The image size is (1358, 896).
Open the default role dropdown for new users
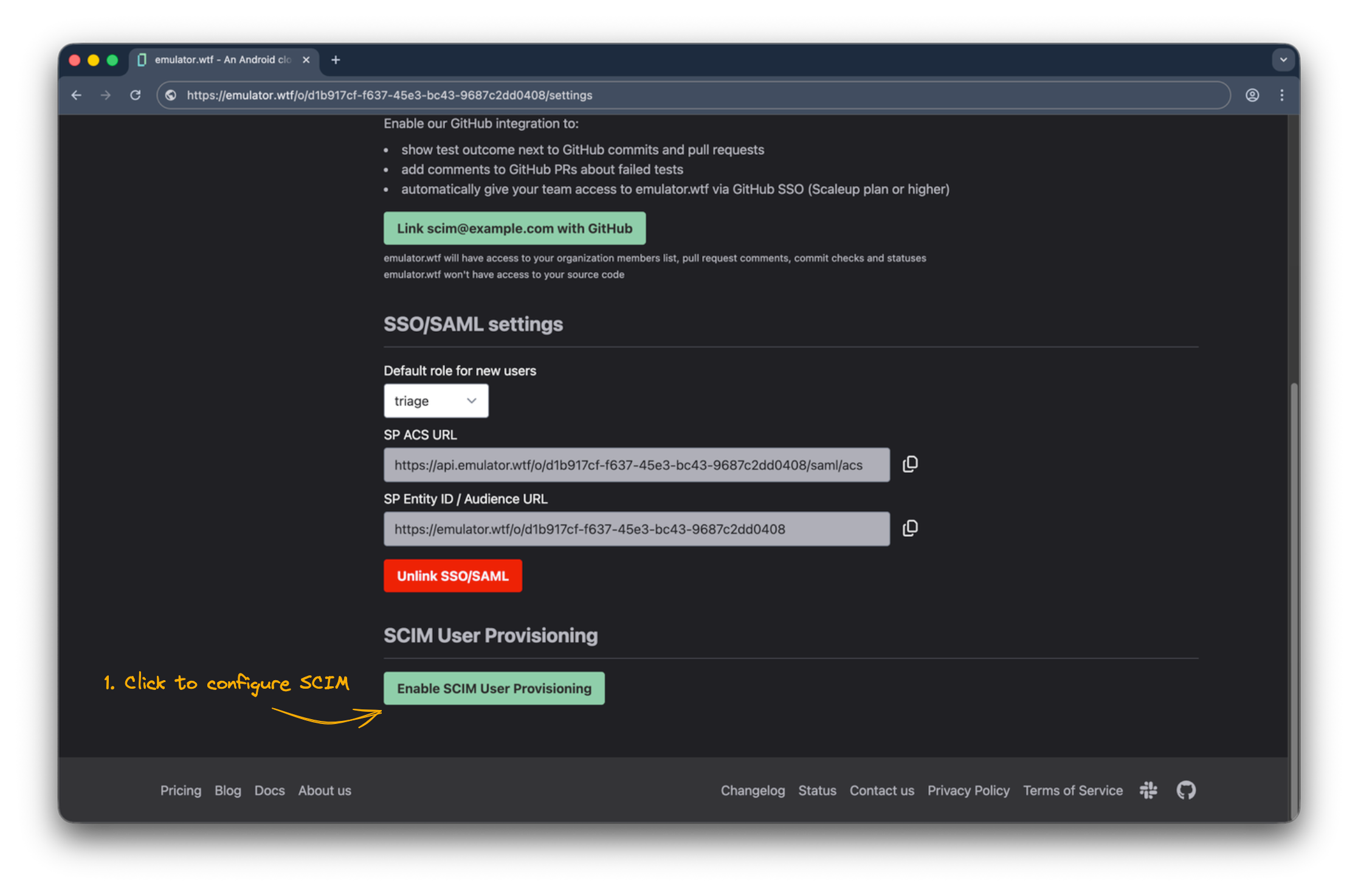(435, 401)
